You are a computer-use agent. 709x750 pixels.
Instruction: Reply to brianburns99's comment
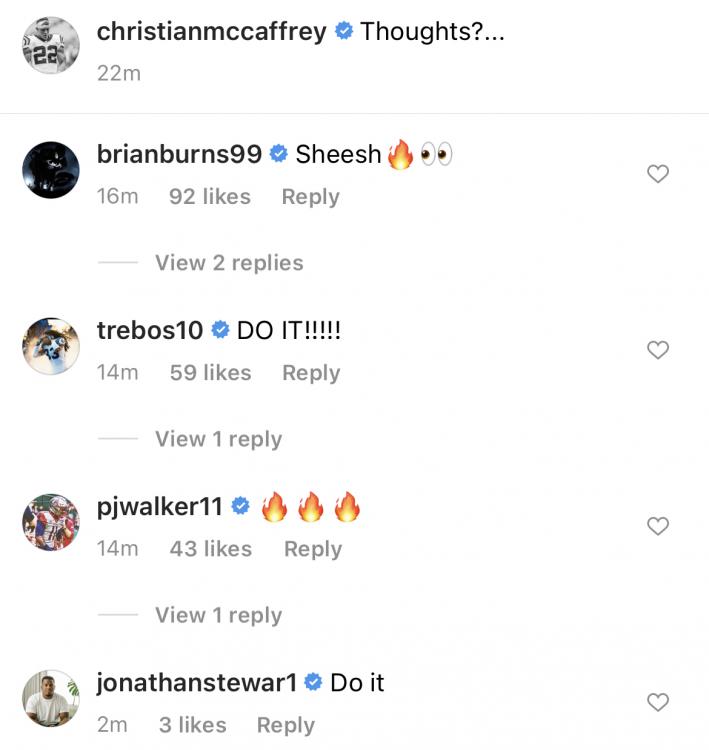(310, 197)
